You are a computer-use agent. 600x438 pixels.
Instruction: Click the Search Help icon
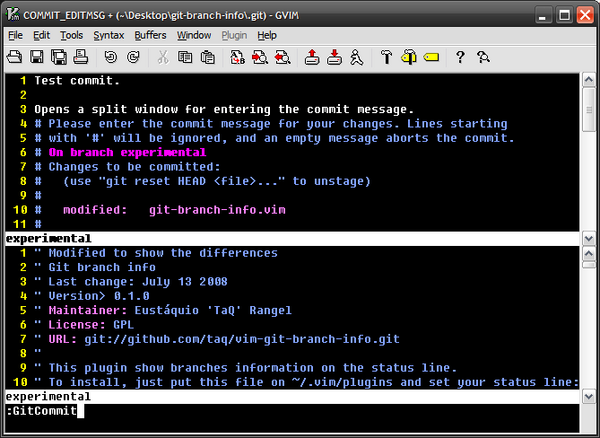[483, 57]
